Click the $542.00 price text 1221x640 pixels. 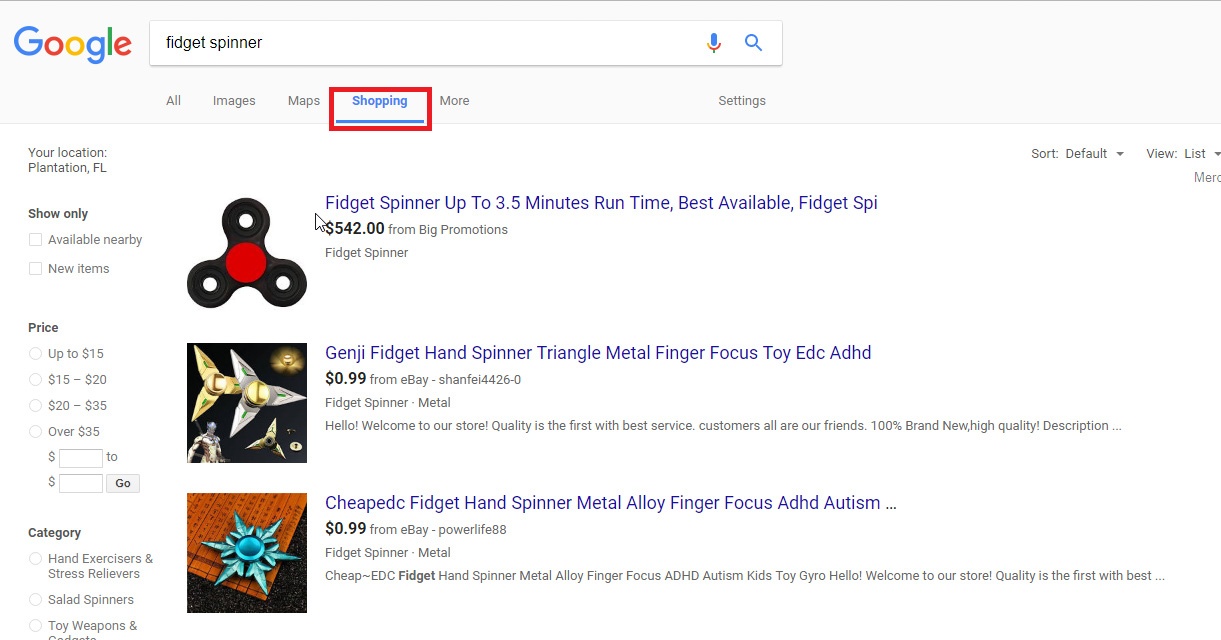(355, 229)
